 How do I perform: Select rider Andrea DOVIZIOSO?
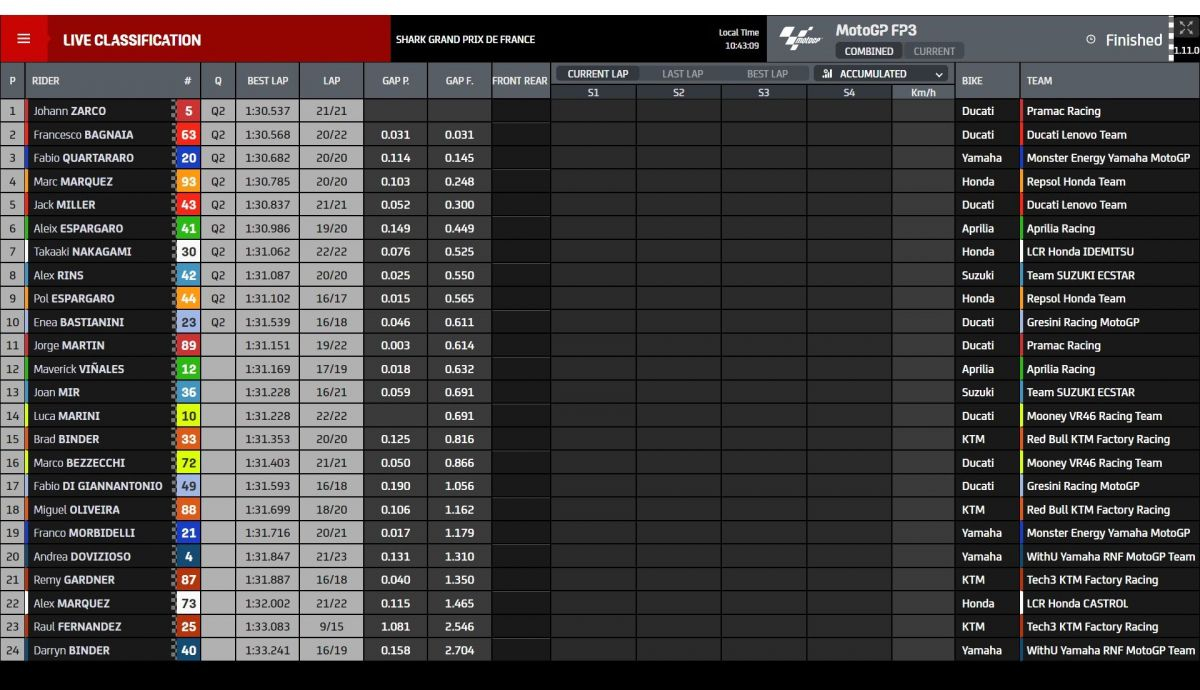[82, 557]
